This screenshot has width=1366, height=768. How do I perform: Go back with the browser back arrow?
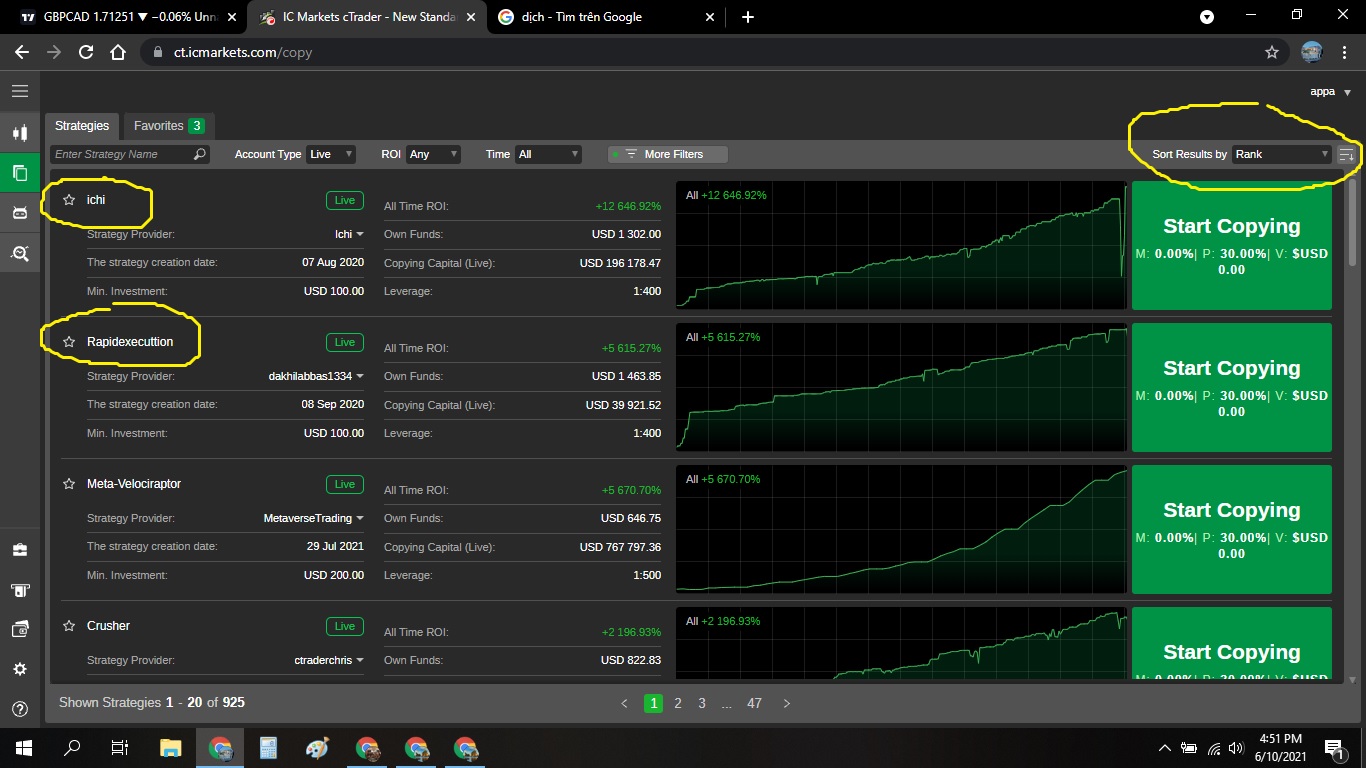click(22, 52)
